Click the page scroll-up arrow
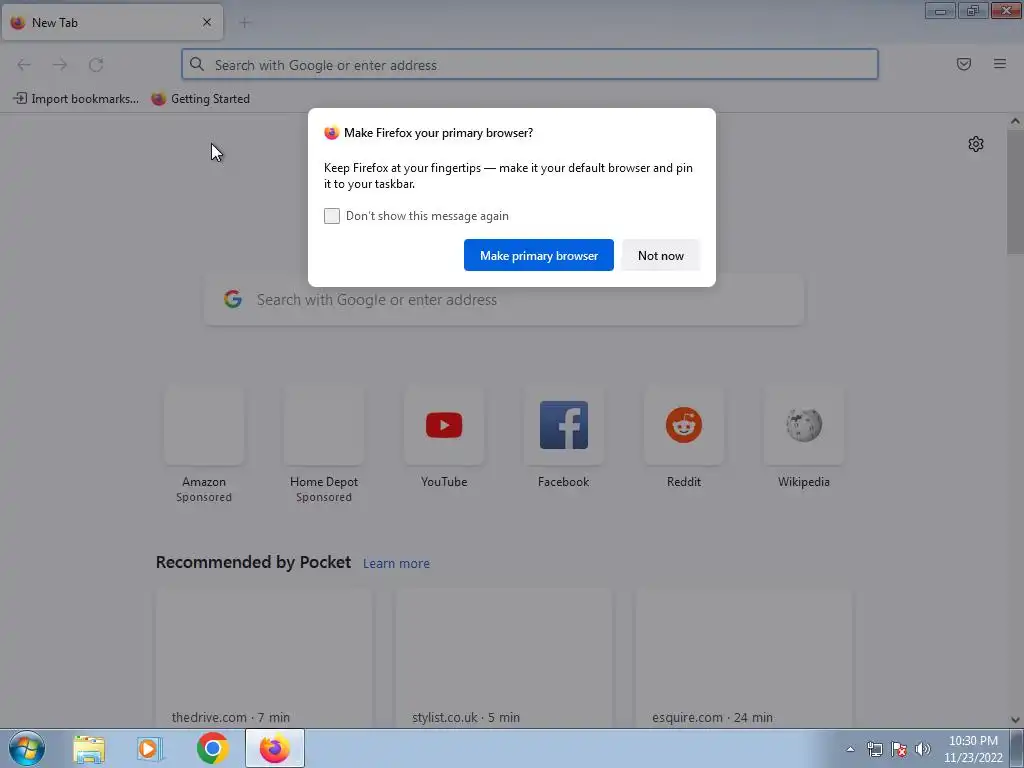Viewport: 1024px width, 768px height. [1015, 121]
